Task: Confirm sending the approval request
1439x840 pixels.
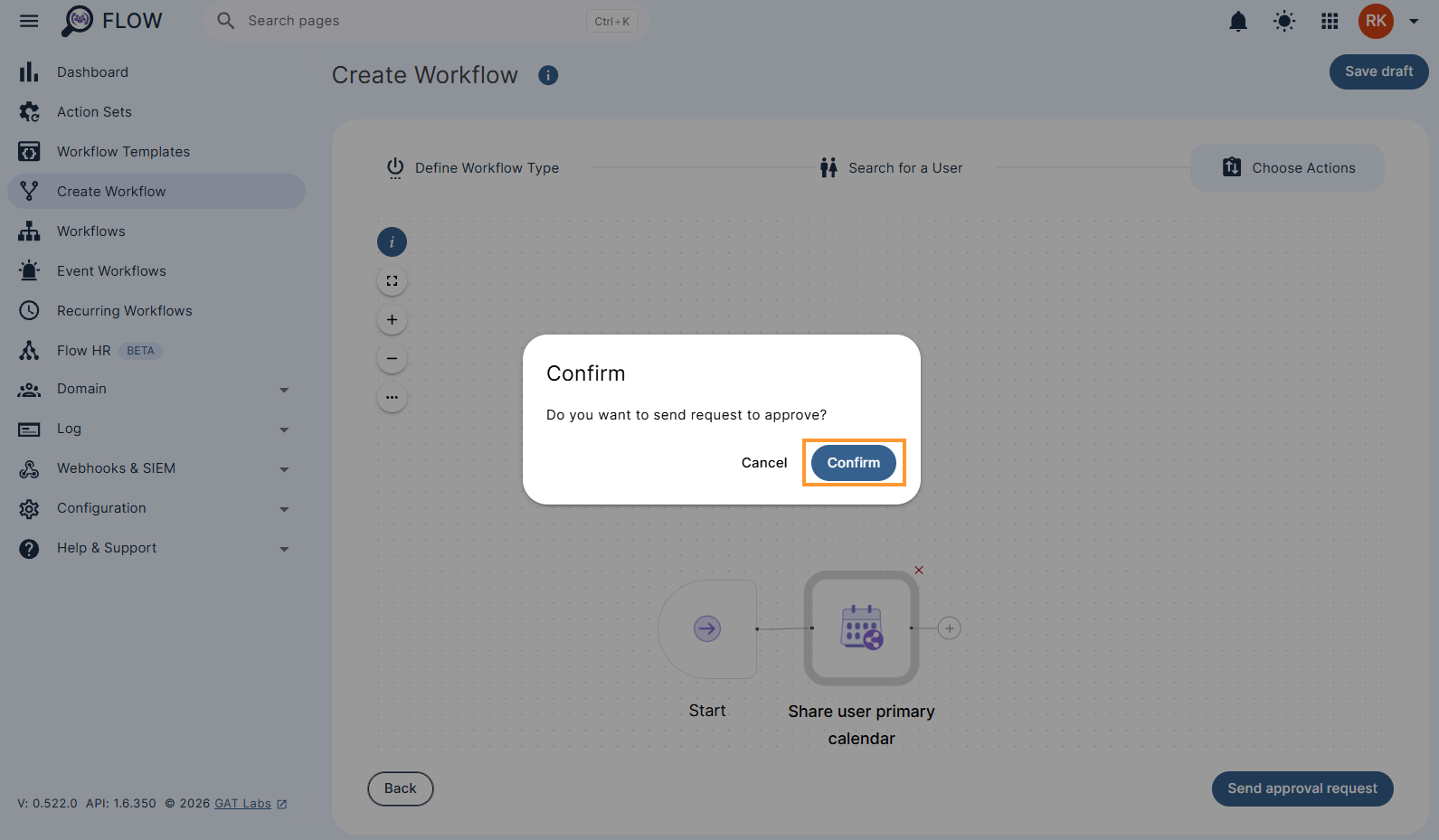Action: pos(854,463)
